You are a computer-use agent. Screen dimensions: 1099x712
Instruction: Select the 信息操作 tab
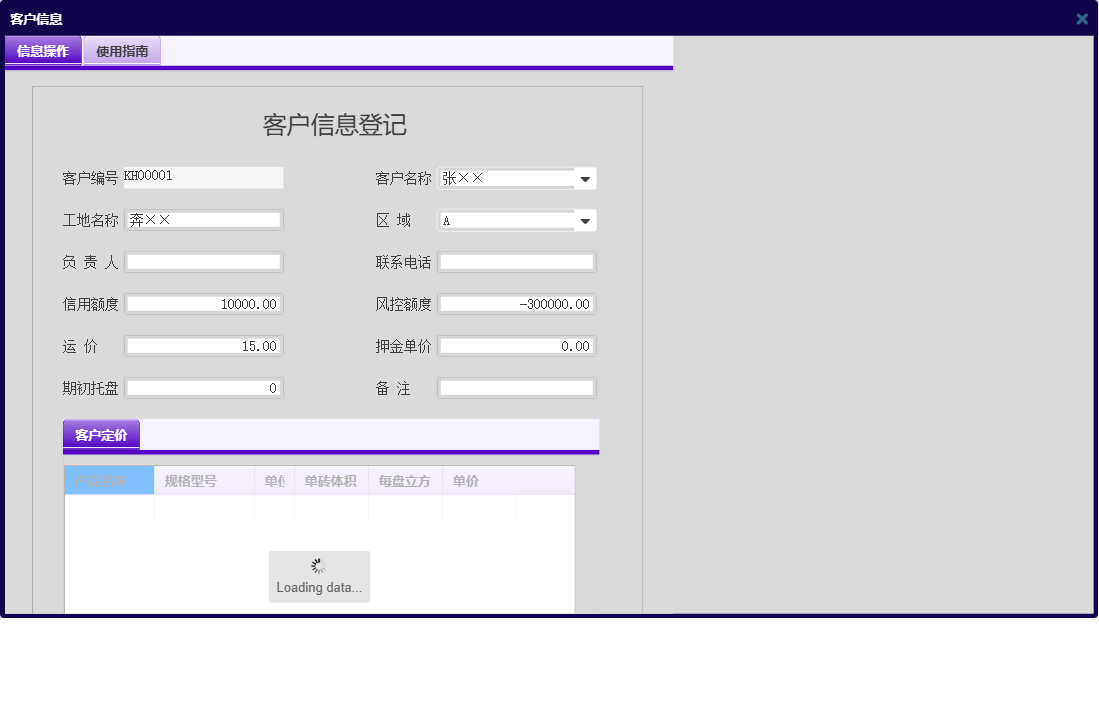tap(43, 49)
